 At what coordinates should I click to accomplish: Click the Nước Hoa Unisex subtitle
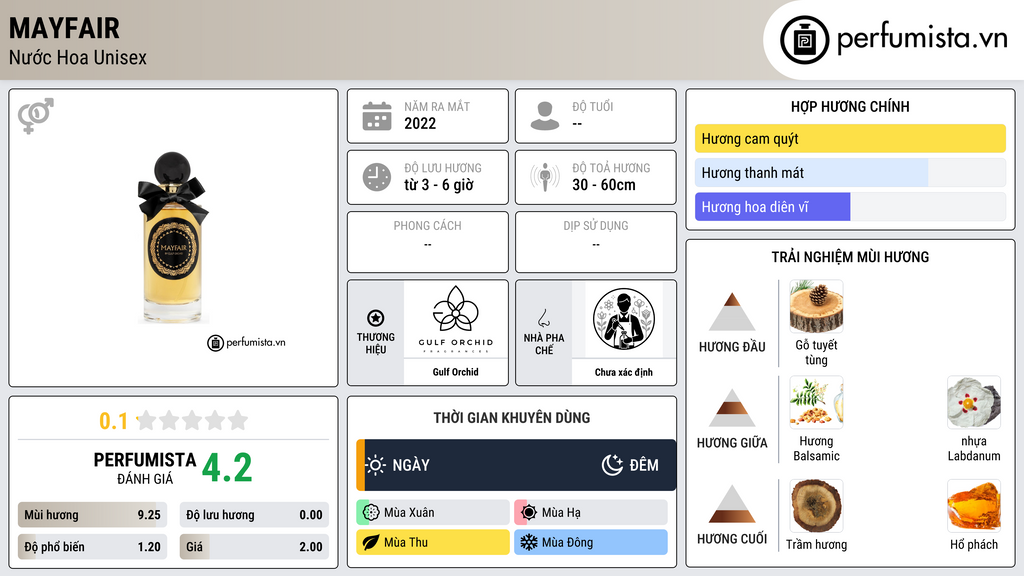tap(78, 58)
